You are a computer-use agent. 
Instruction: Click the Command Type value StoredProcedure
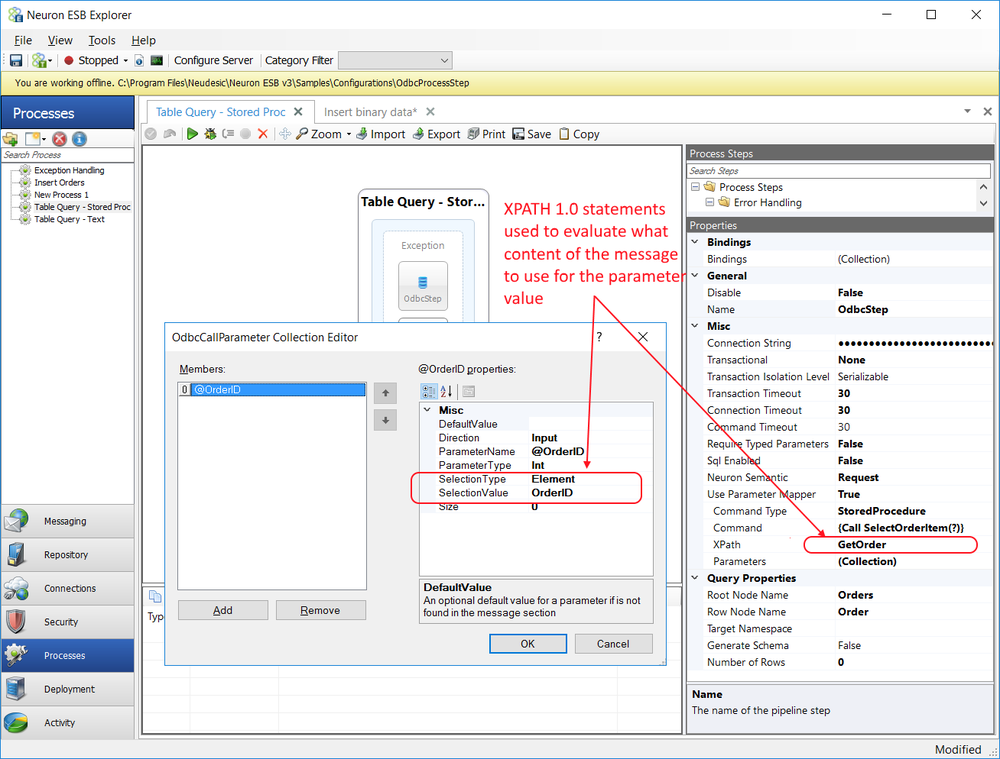point(881,511)
